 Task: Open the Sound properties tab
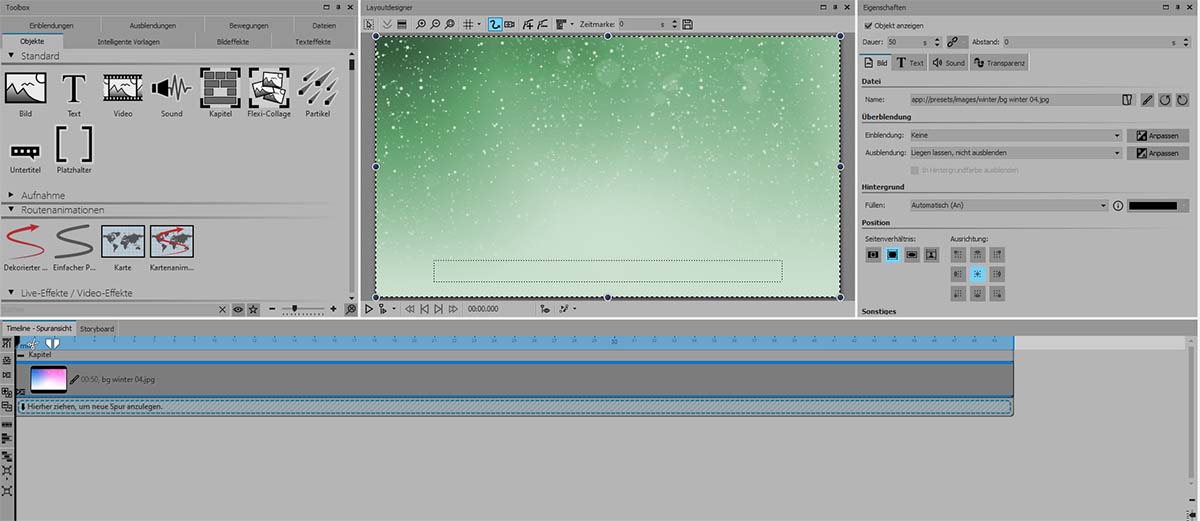948,63
